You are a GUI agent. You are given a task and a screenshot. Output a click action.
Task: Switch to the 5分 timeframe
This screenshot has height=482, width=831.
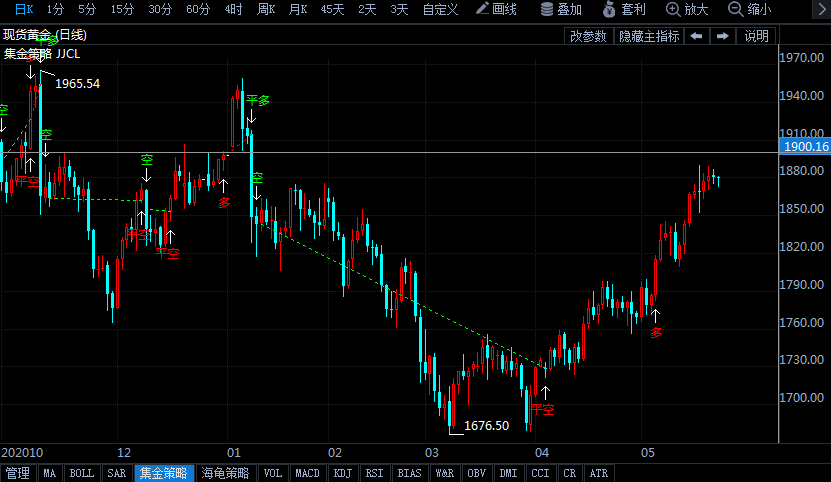coord(87,9)
